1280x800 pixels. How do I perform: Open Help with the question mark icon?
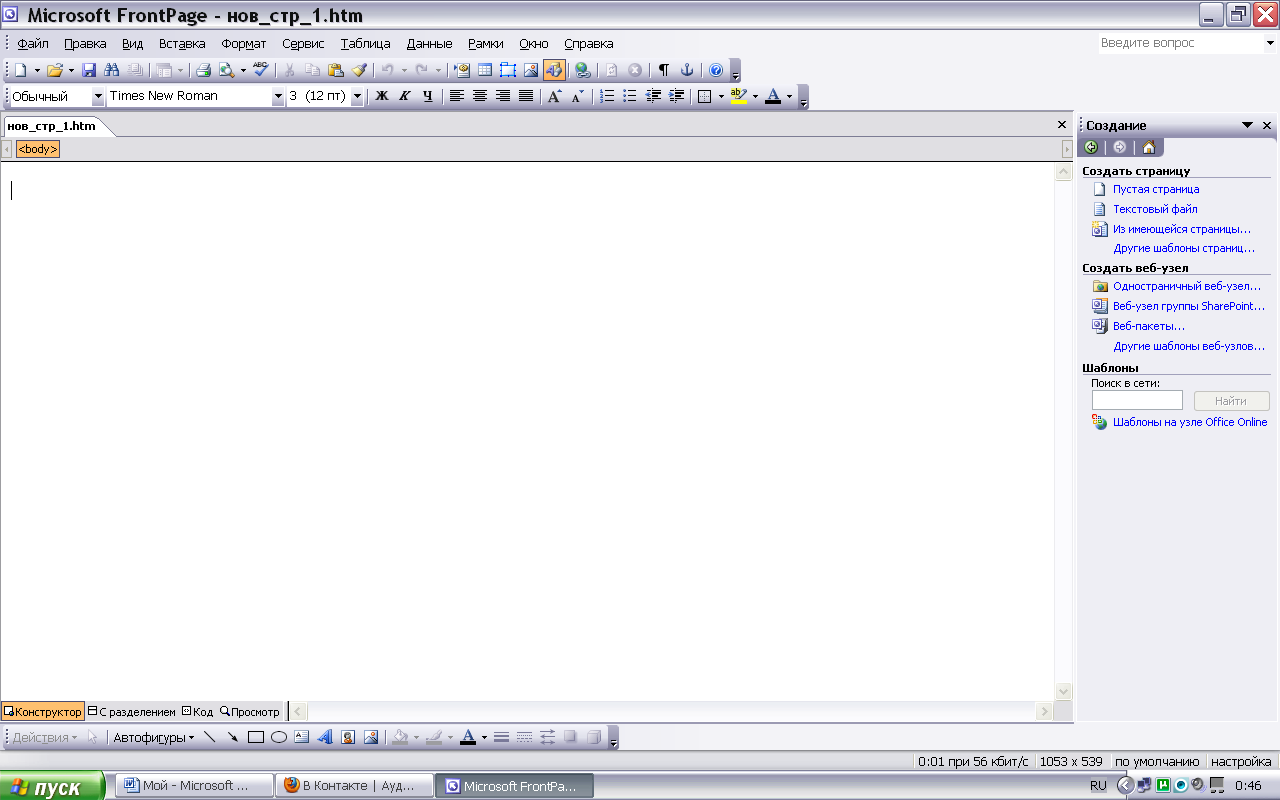pos(716,70)
